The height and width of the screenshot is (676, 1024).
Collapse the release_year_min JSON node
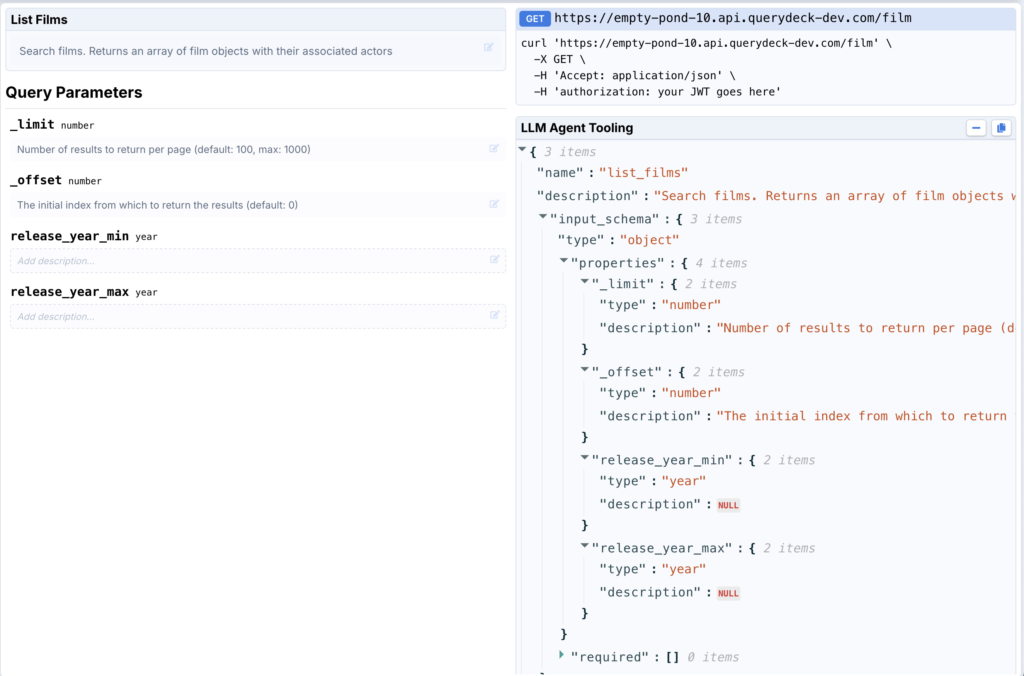585,459
